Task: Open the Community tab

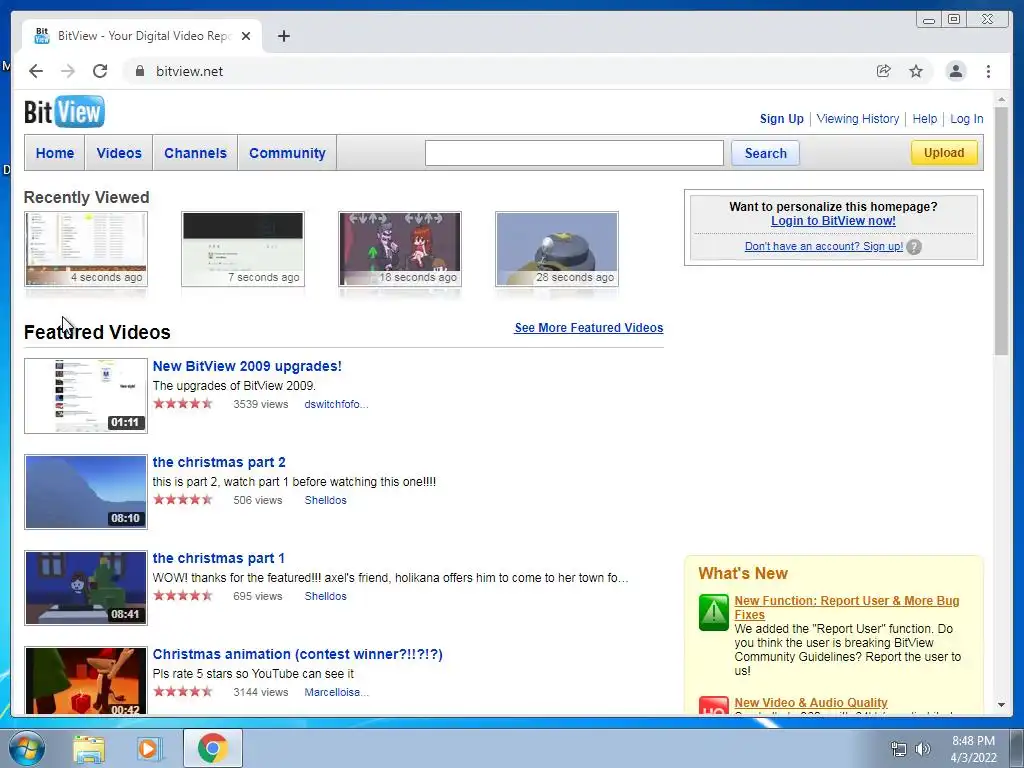Action: [x=287, y=153]
